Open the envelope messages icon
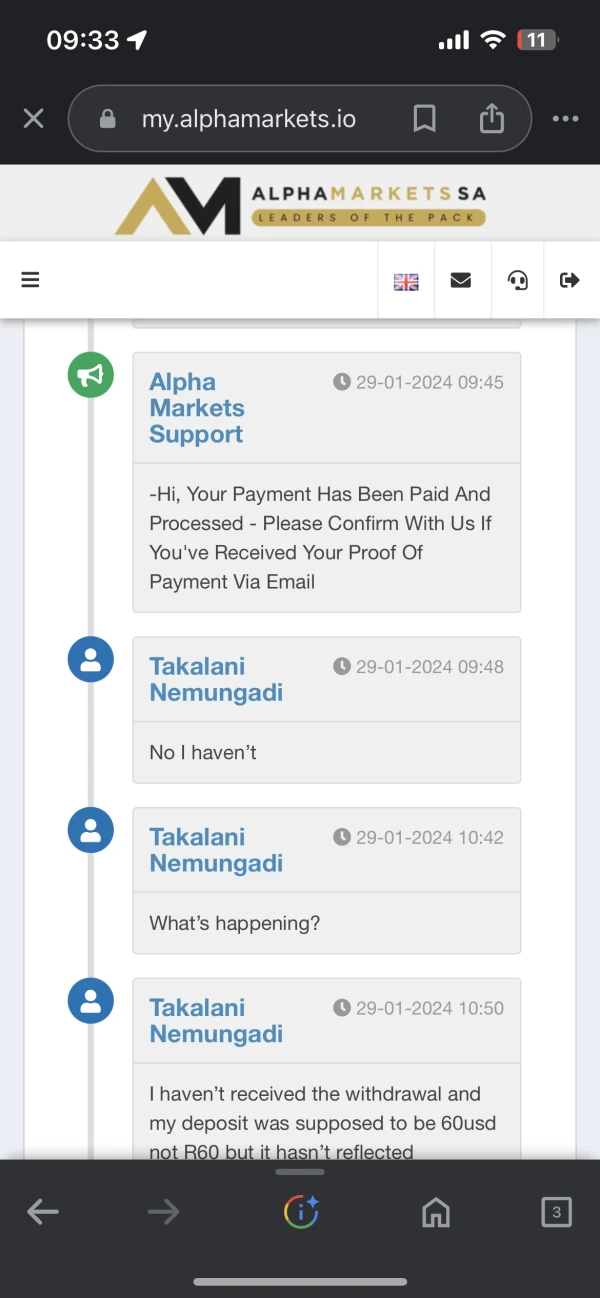 (x=461, y=280)
